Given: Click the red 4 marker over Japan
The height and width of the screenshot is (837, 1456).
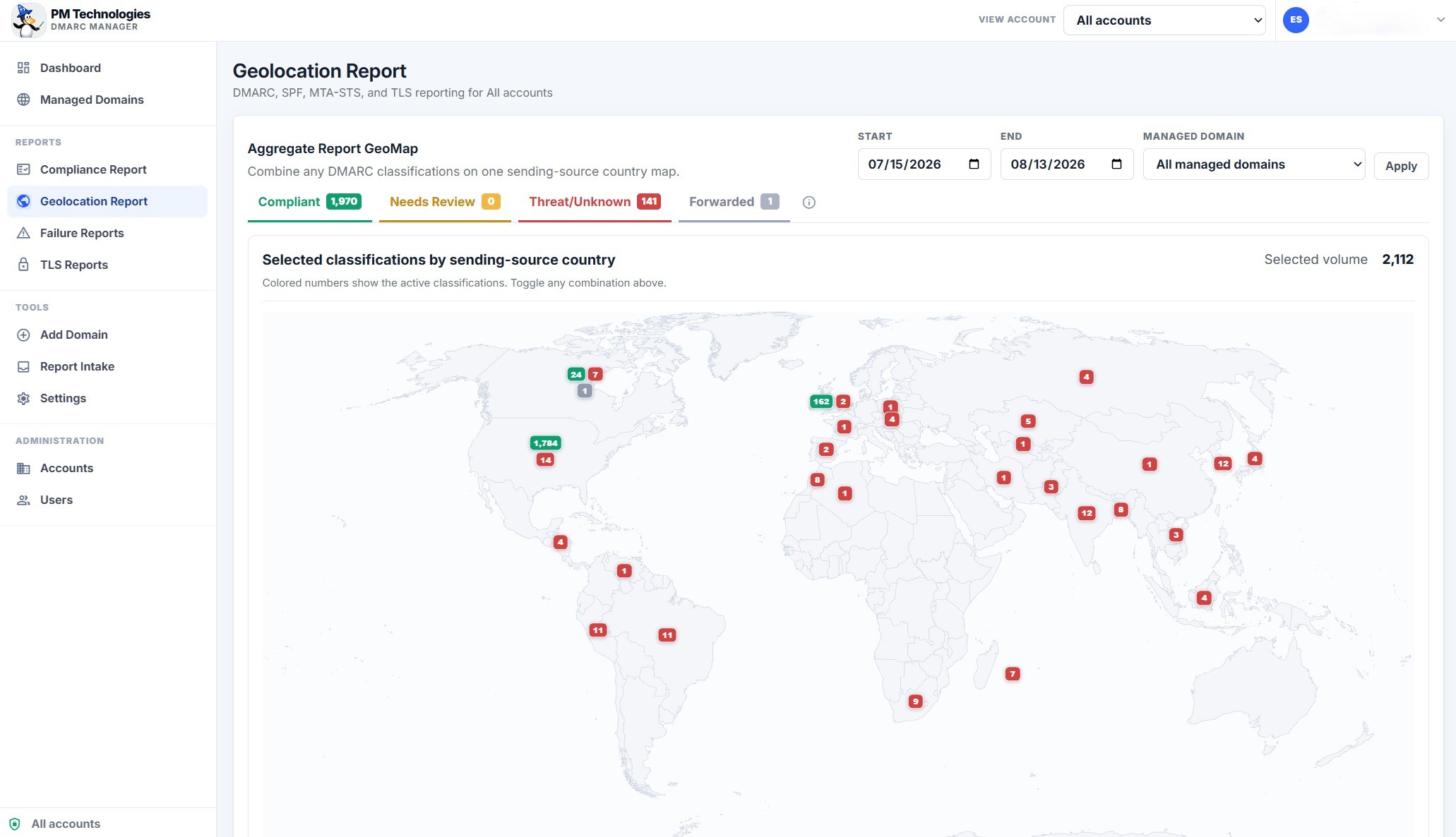Looking at the screenshot, I should pos(1254,459).
